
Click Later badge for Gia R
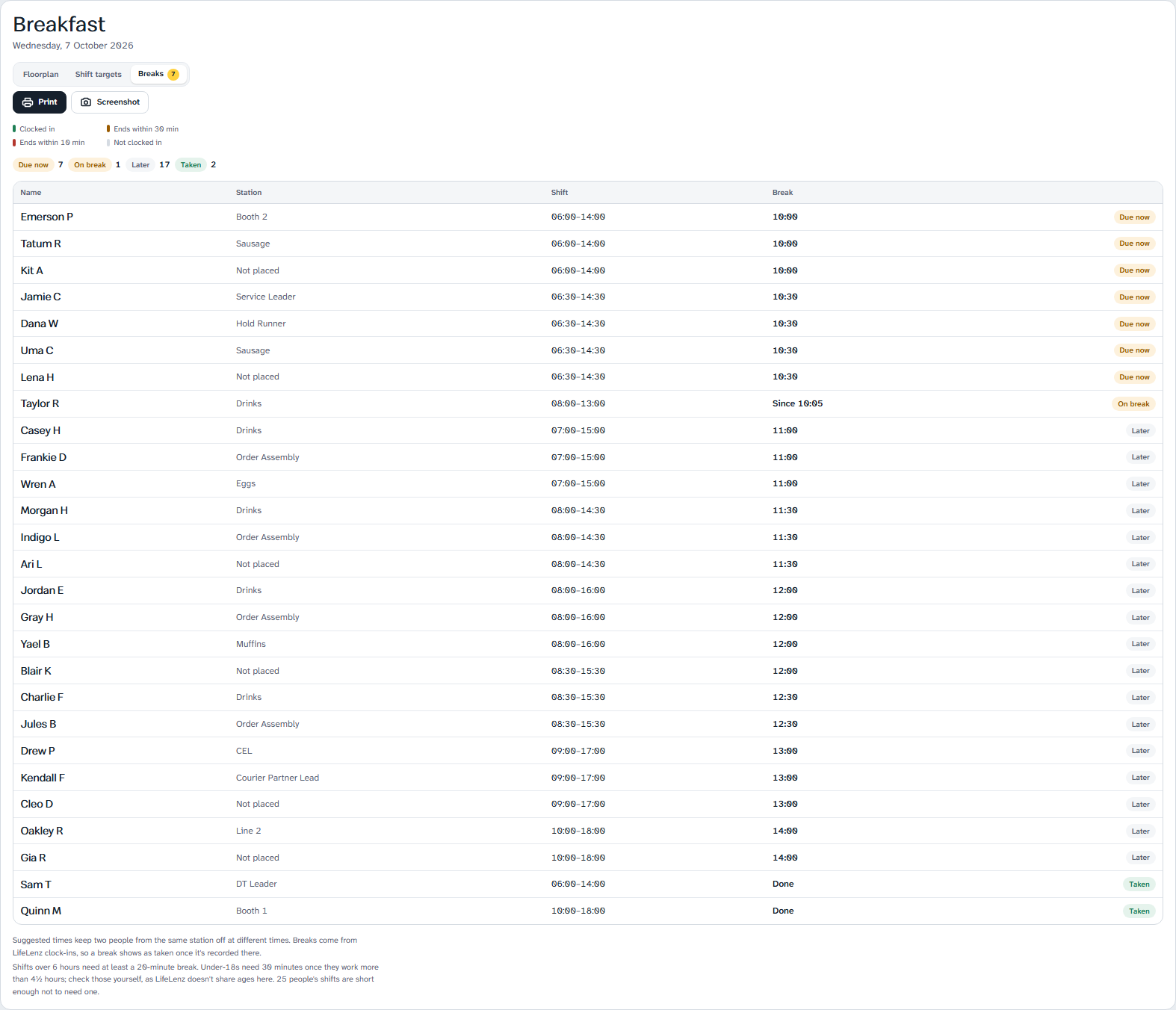coord(1140,858)
